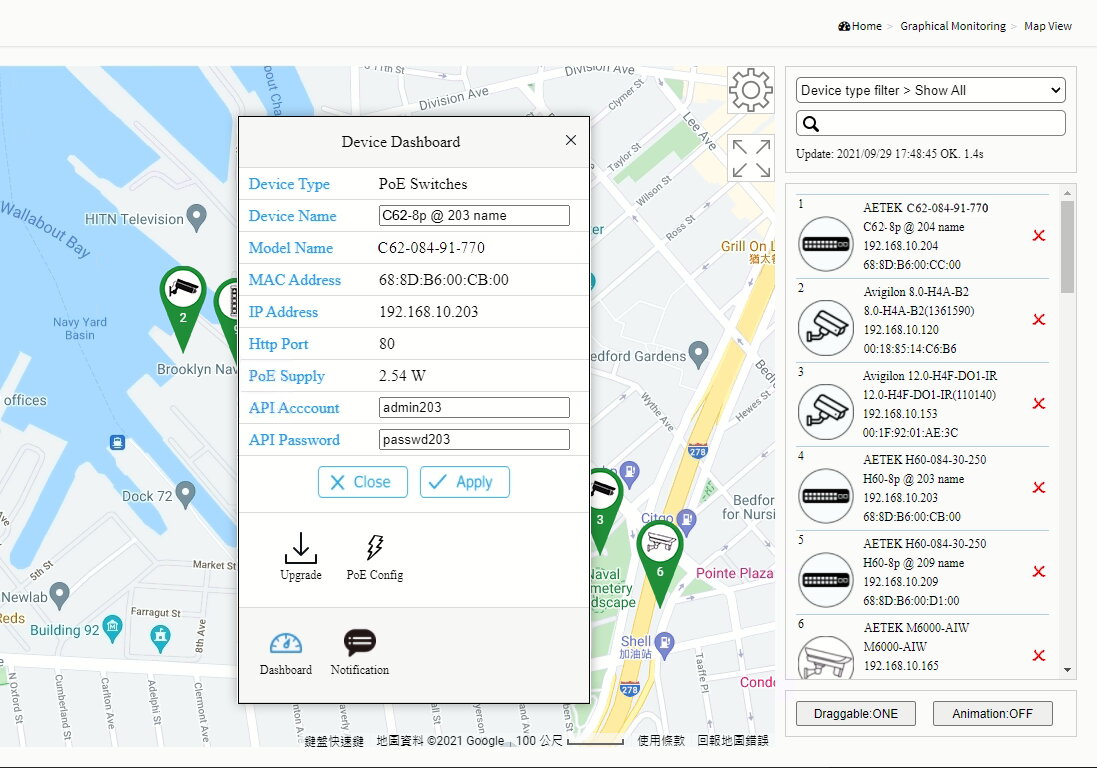
Task: Remove AETEK C62-084-91-770 with red X
Action: tap(1039, 236)
